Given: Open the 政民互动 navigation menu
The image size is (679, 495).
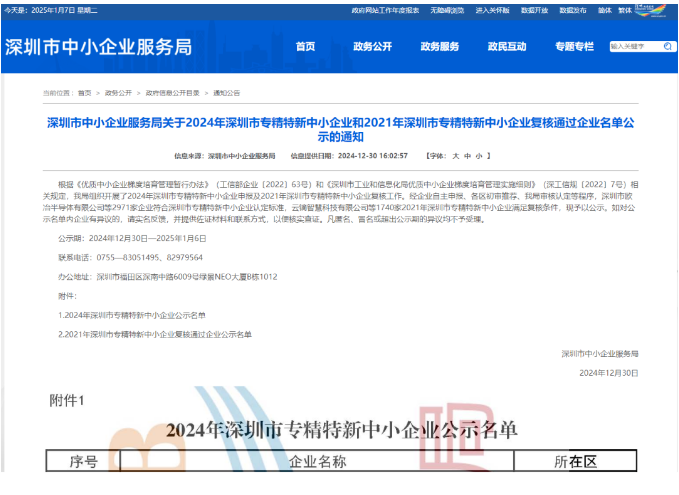Looking at the screenshot, I should [x=507, y=46].
